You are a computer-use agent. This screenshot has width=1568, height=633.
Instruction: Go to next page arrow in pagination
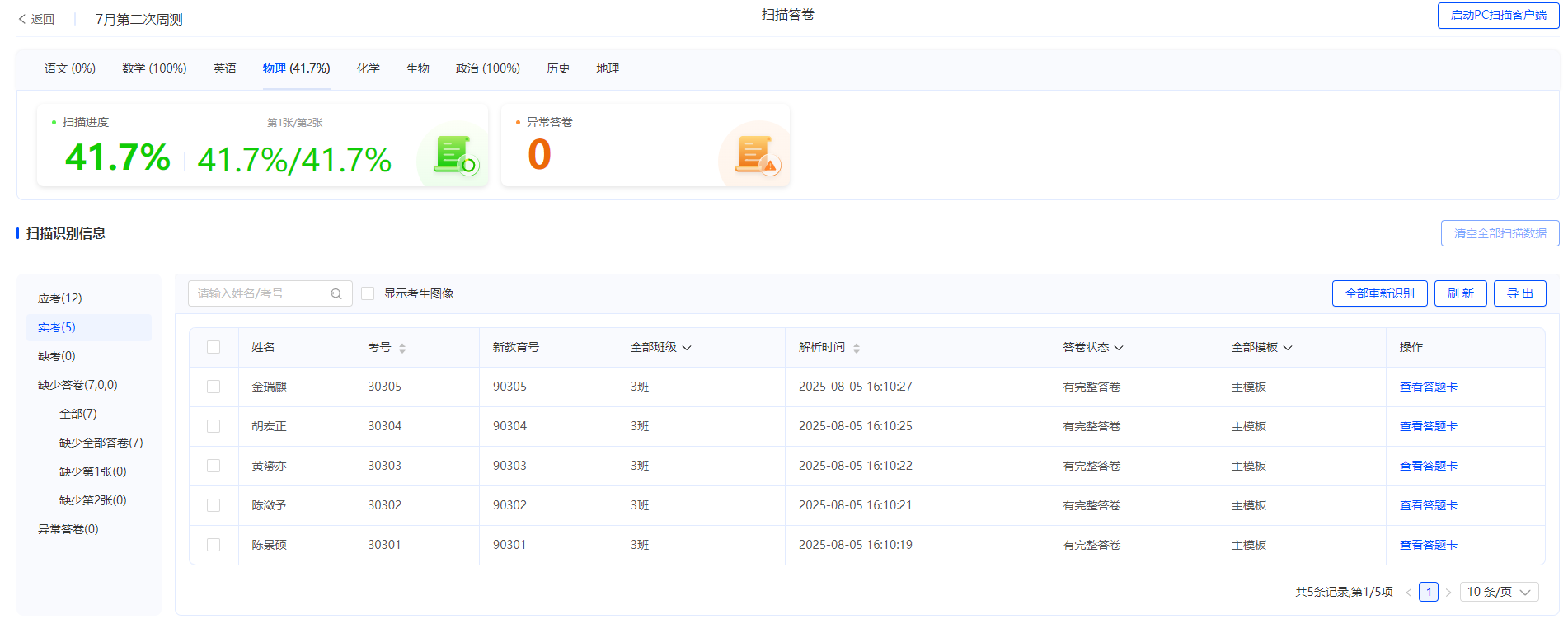point(1448,593)
